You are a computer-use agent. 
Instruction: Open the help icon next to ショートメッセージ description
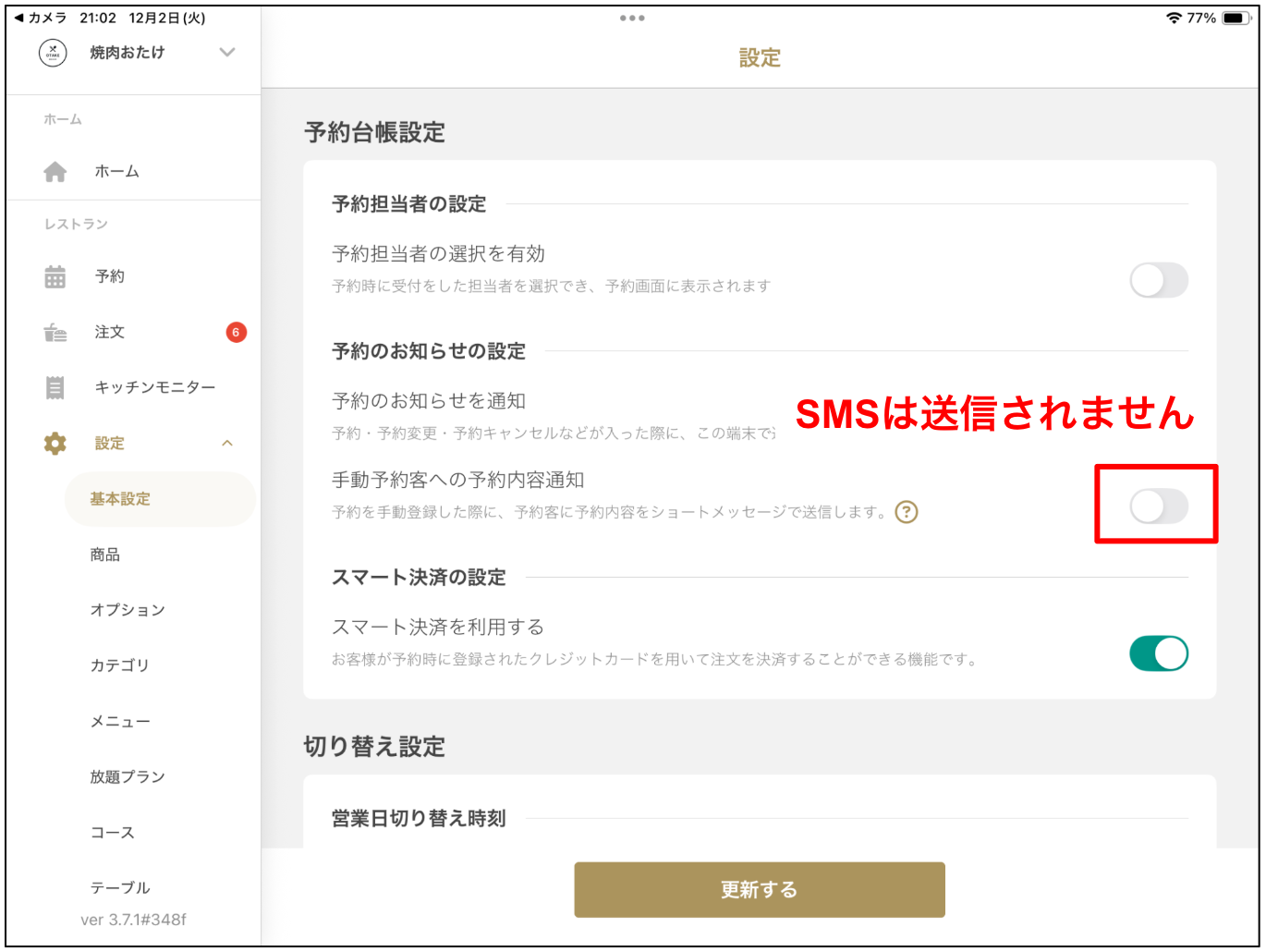tap(907, 512)
